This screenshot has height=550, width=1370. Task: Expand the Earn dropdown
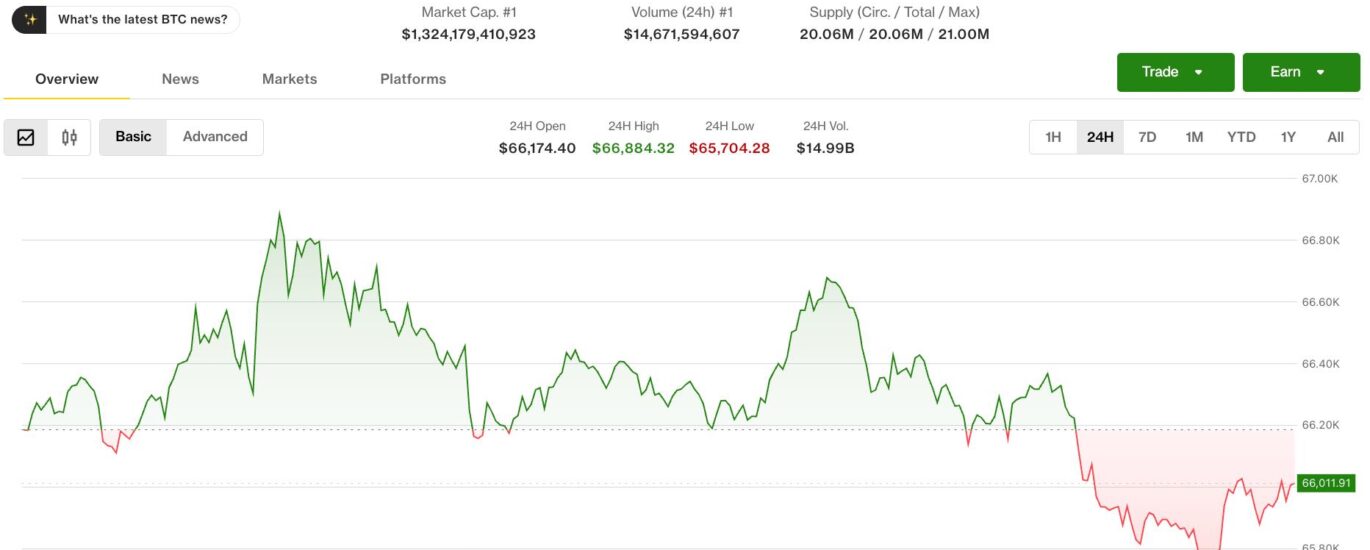click(x=1301, y=72)
